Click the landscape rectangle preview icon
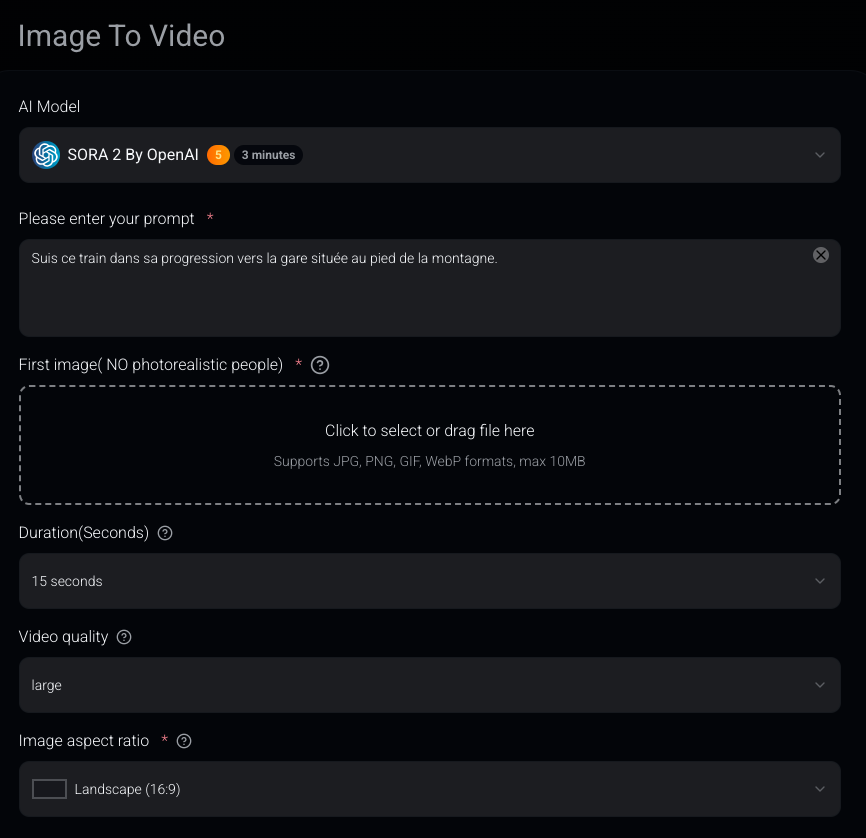 [x=49, y=789]
